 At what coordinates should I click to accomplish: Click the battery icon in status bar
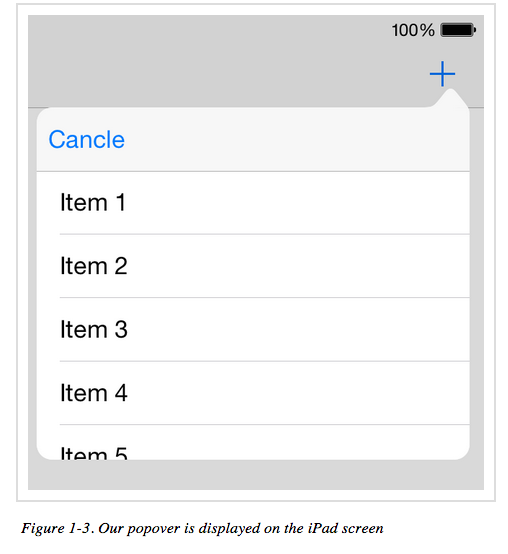pos(458,30)
